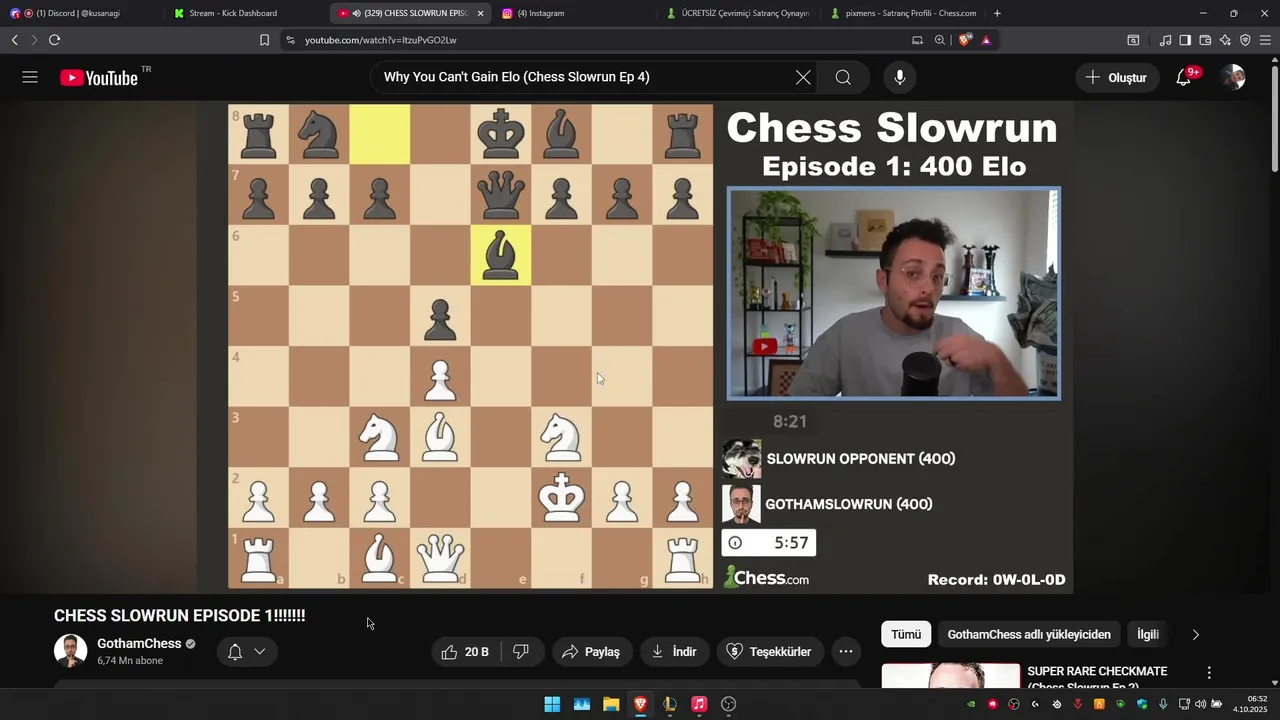Open the browser main hamburger menu
This screenshot has width=1280, height=720.
point(1265,40)
